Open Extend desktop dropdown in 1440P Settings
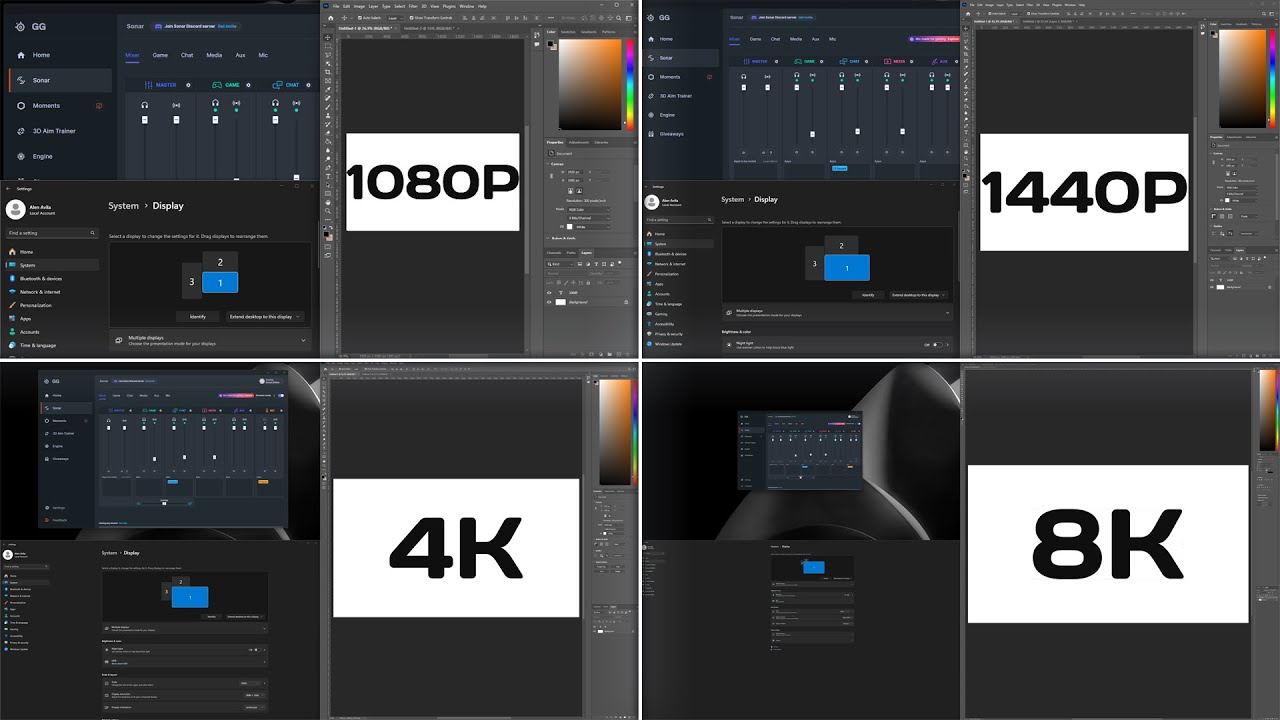Image resolution: width=1280 pixels, height=720 pixels. pos(919,295)
